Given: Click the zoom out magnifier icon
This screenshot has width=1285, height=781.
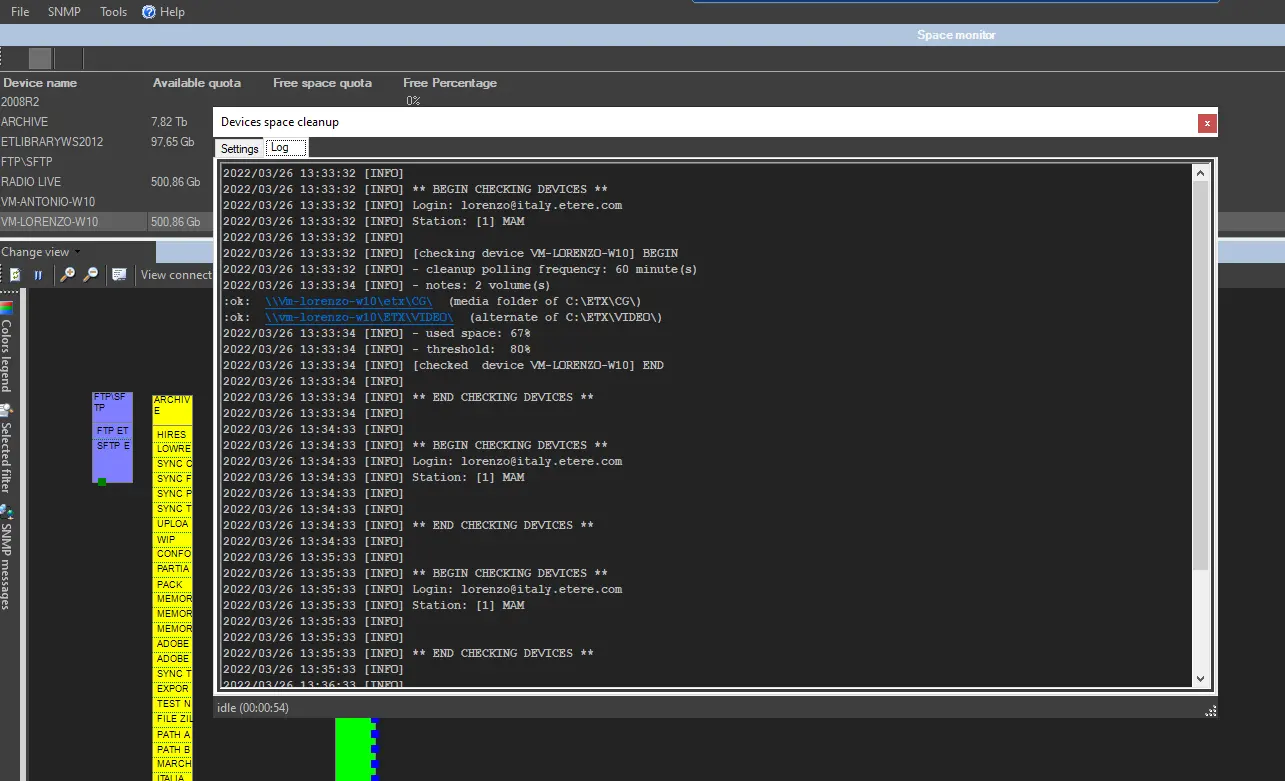Looking at the screenshot, I should (90, 275).
